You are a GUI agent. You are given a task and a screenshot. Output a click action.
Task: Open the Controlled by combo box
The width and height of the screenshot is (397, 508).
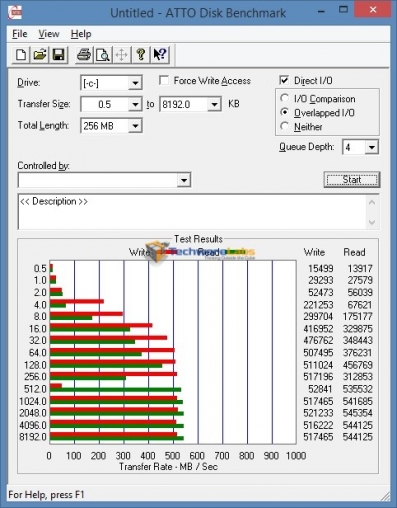[104, 180]
